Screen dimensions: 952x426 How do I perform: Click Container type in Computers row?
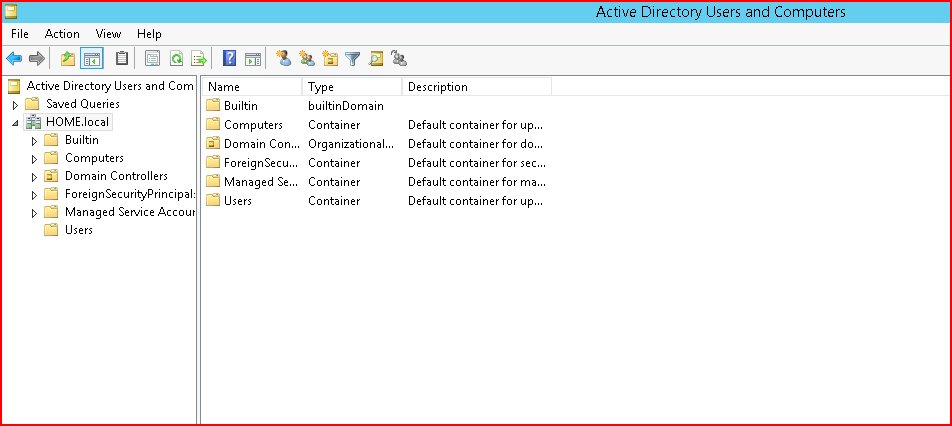pyautogui.click(x=334, y=124)
